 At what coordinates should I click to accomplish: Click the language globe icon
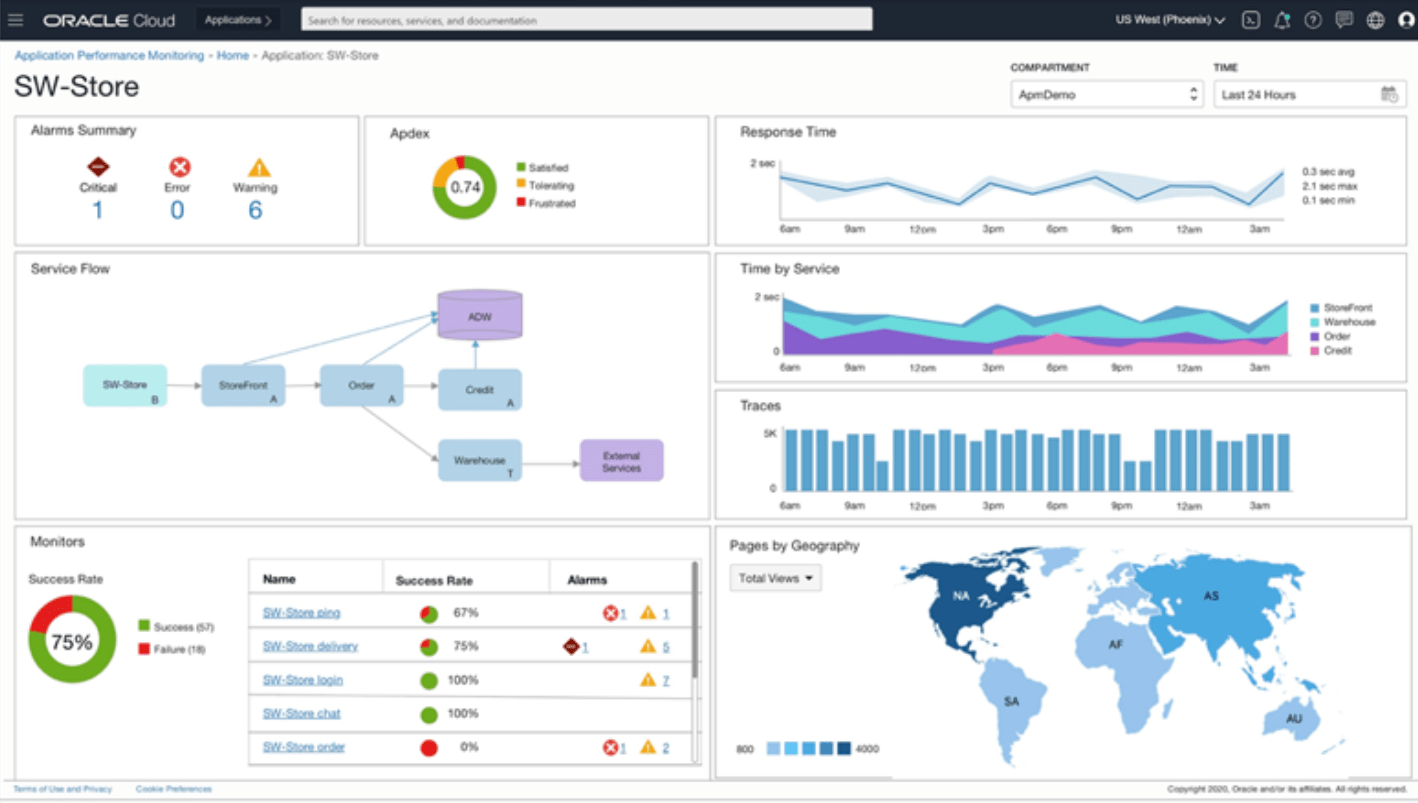(1375, 19)
